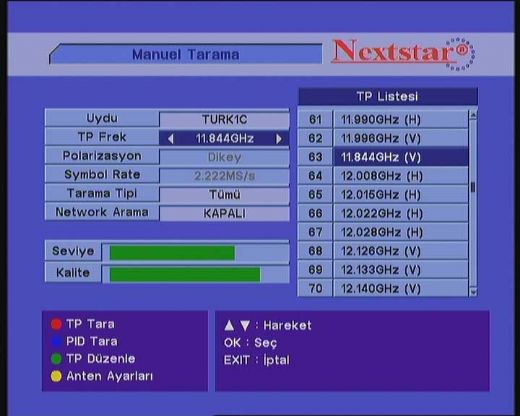Select TP 70 12.140GHz (V)

point(383,288)
